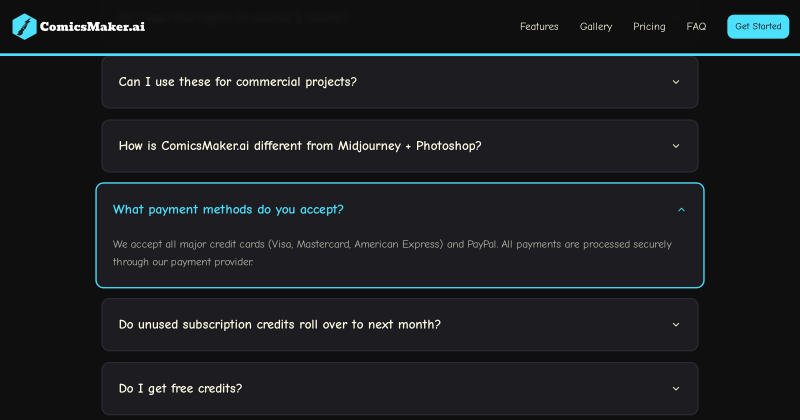
Task: Select "What payment methods do you accept?" heading
Action: pyautogui.click(x=228, y=210)
